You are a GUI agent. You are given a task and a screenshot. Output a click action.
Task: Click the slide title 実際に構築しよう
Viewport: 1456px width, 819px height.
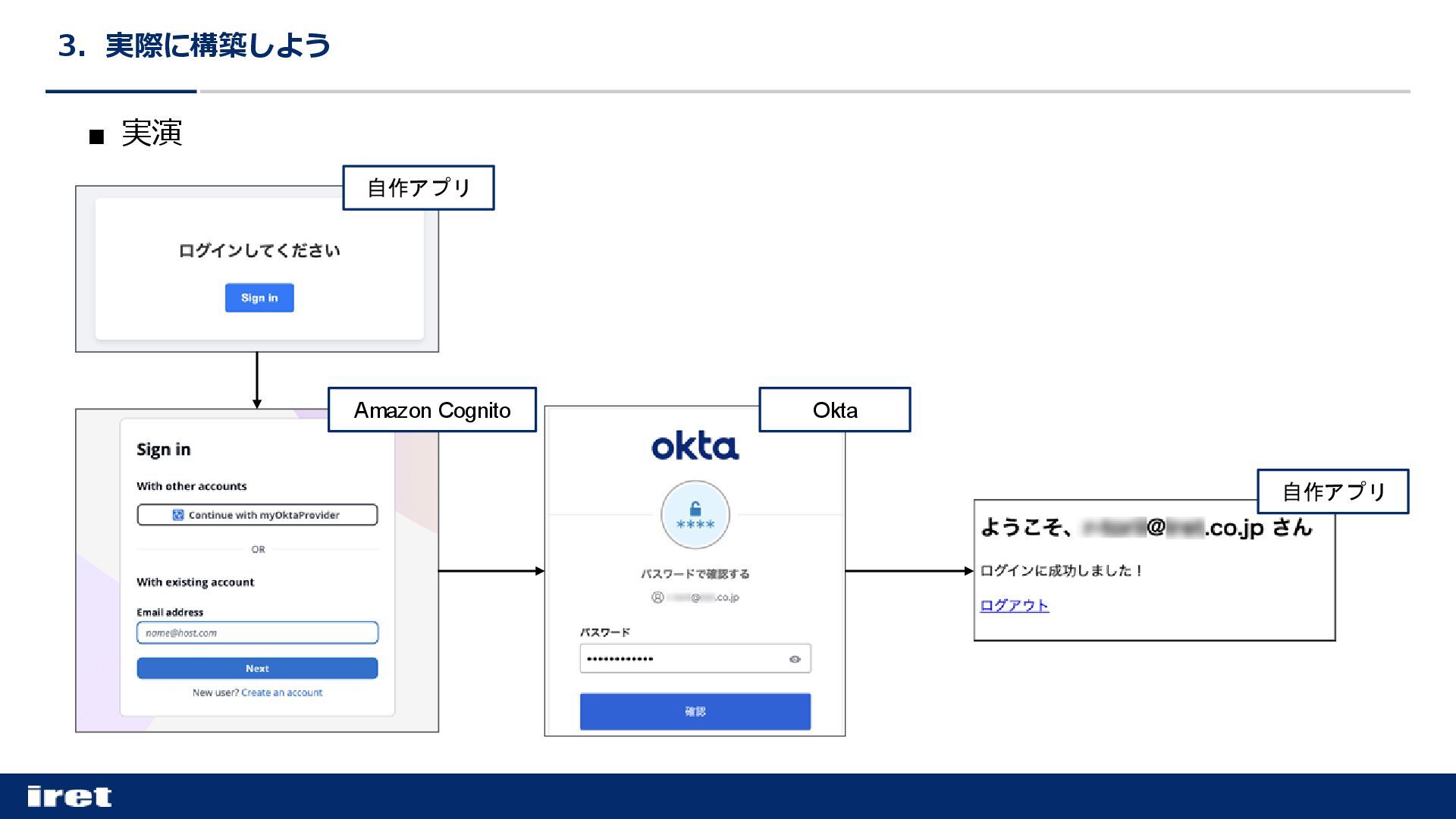pos(218,45)
